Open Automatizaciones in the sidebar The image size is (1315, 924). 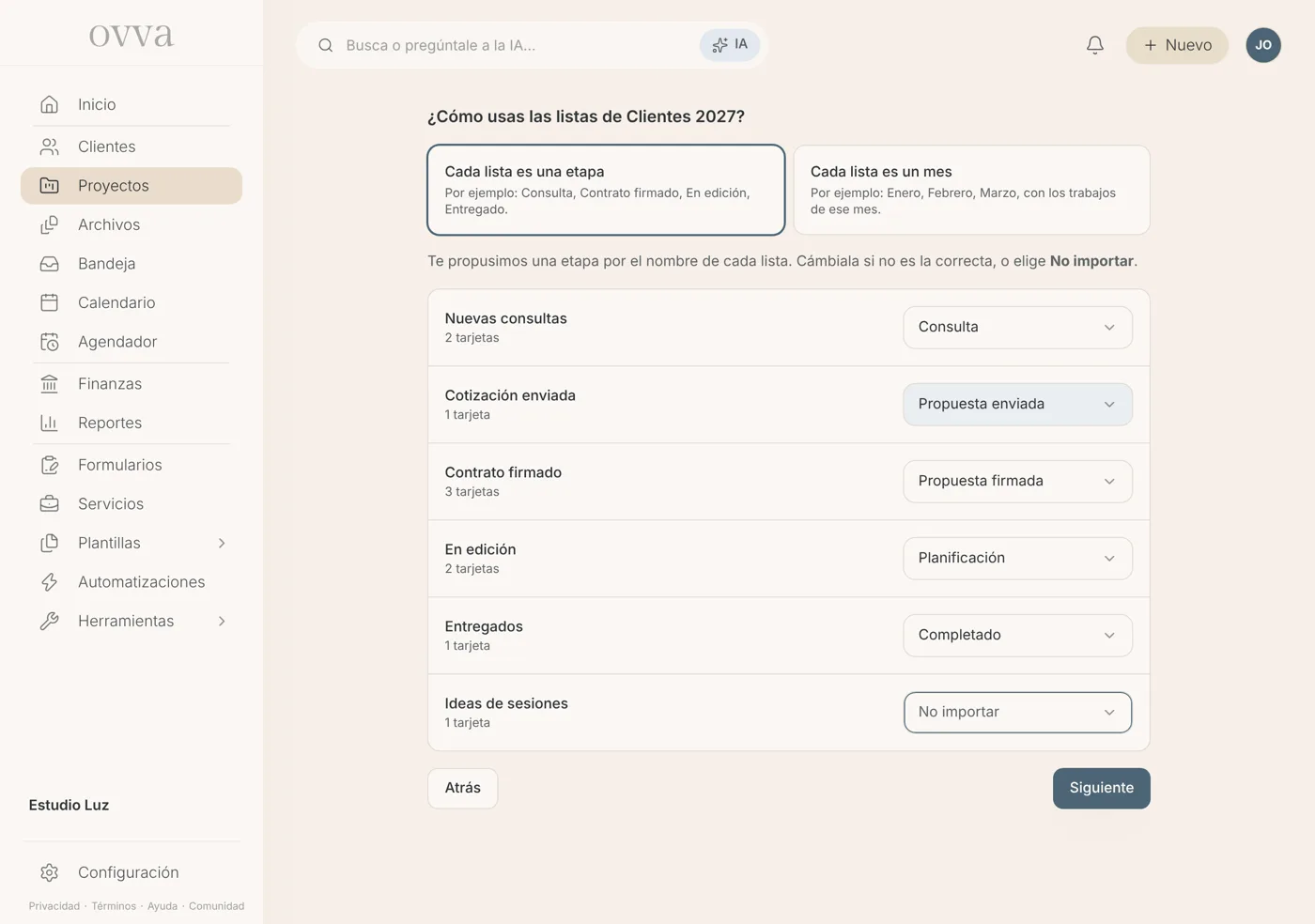131,582
